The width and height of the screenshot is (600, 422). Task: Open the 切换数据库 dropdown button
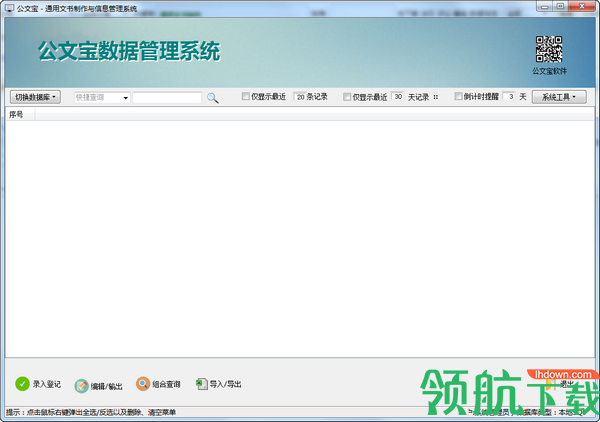coord(35,97)
